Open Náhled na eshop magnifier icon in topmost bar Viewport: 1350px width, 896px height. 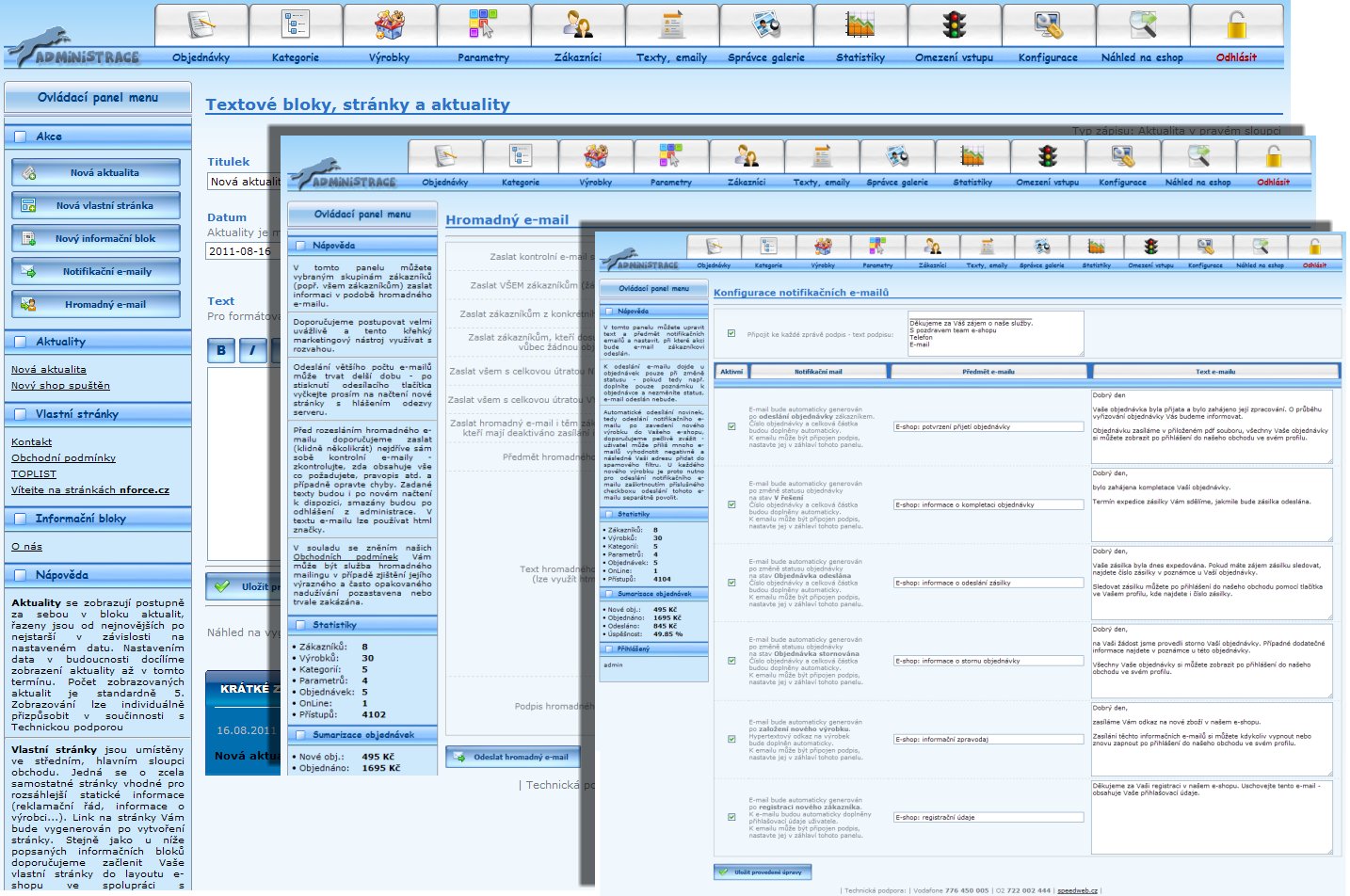[1142, 25]
